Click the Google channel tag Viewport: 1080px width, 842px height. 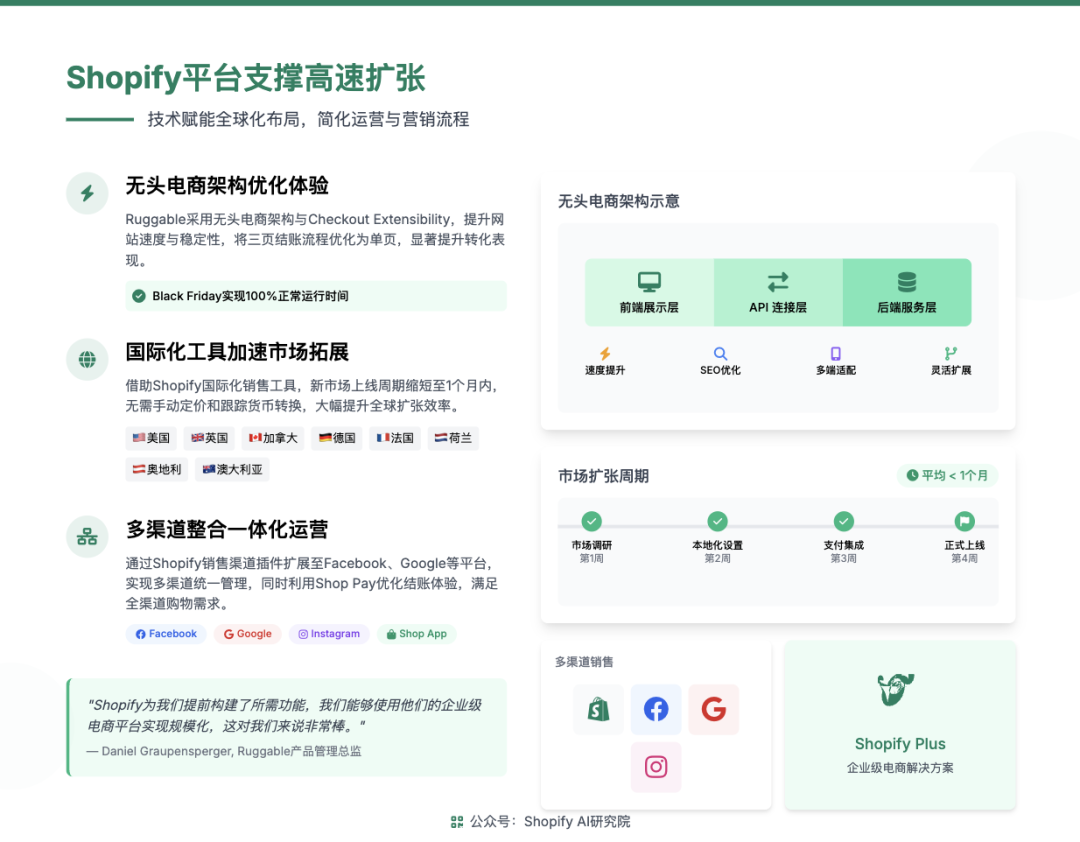pyautogui.click(x=247, y=634)
